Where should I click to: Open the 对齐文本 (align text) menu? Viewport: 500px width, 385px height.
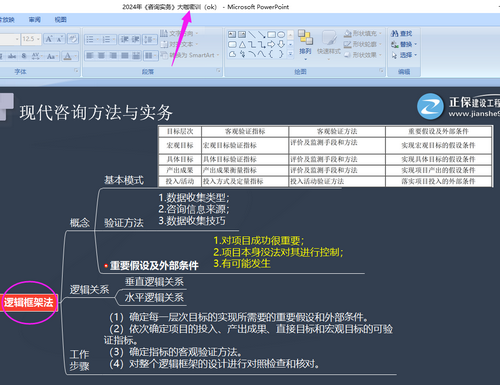179,44
